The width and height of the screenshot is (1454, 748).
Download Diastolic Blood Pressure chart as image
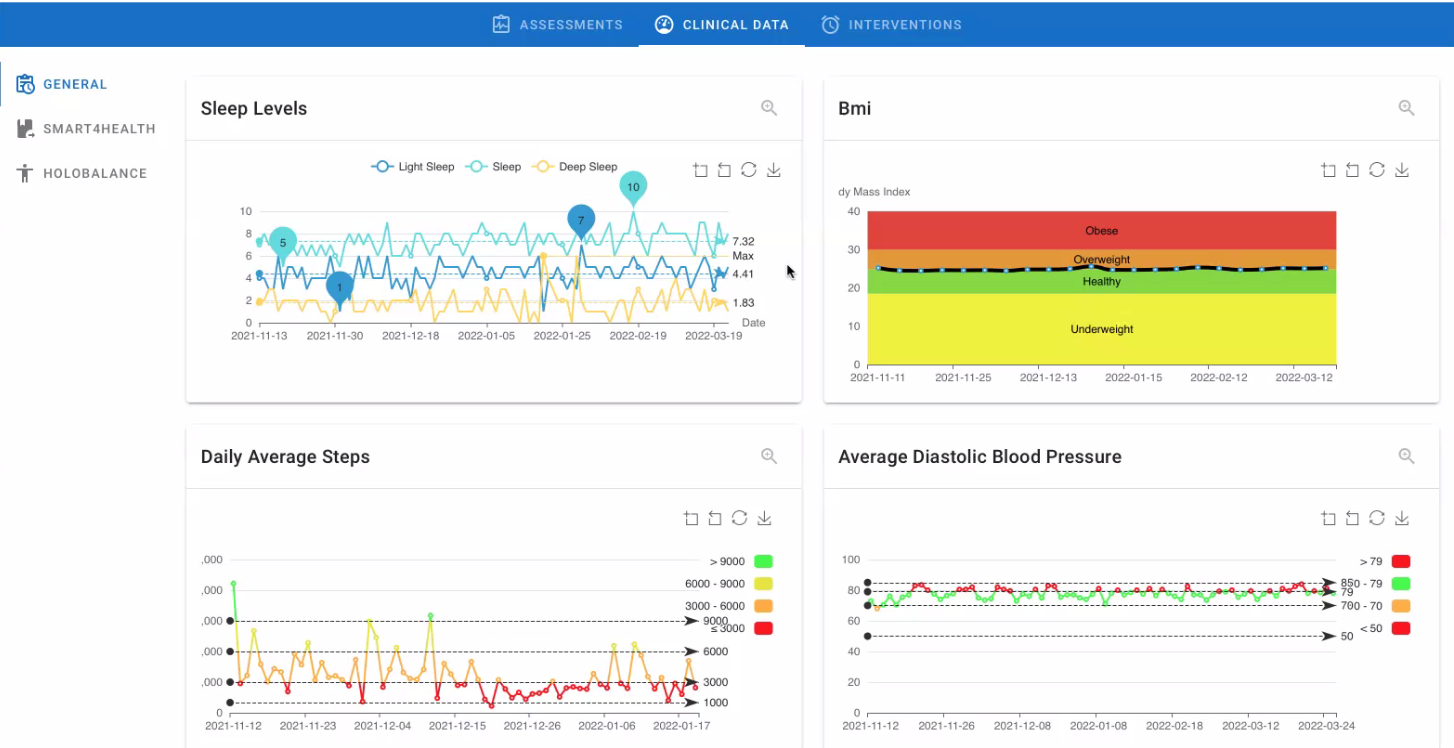(x=1401, y=518)
